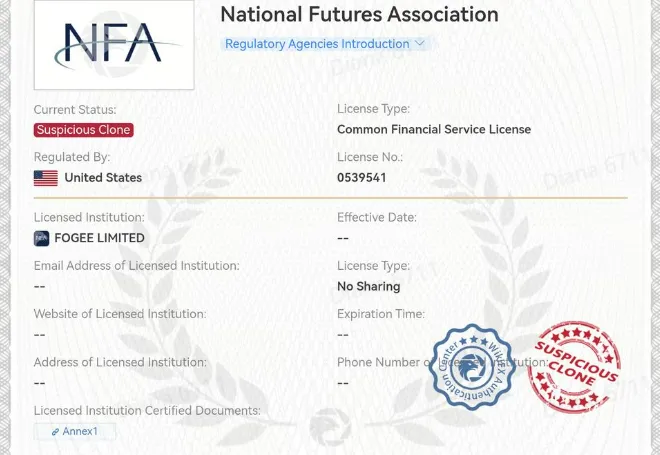Click the red Suspicious Clone stamp

point(575,367)
